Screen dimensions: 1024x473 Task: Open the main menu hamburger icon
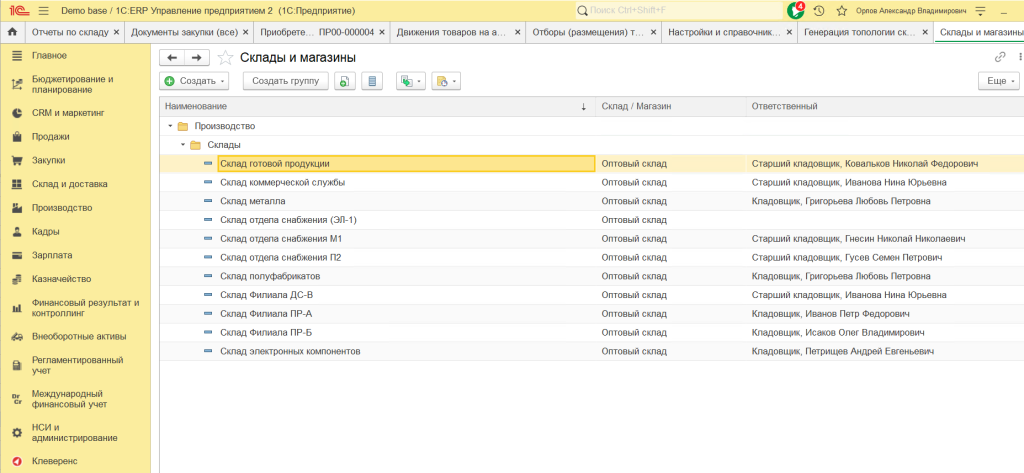pos(44,11)
